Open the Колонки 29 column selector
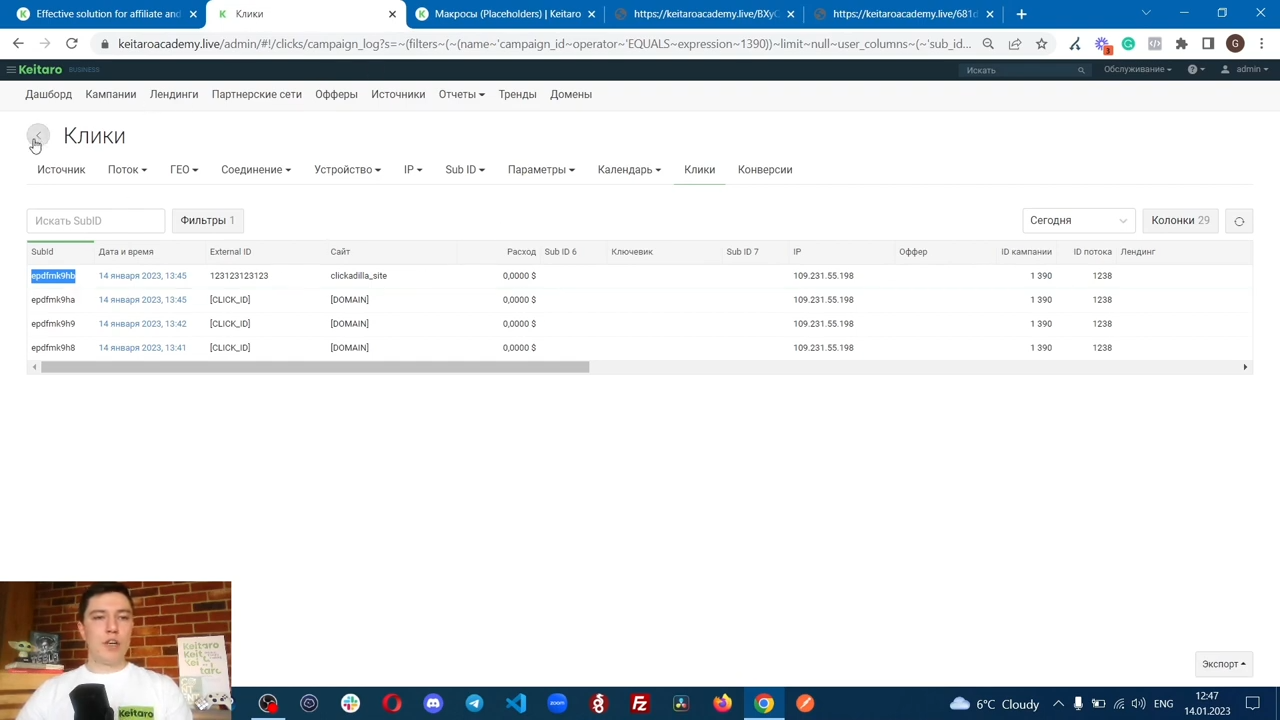Viewport: 1280px width, 720px height. tap(1180, 221)
